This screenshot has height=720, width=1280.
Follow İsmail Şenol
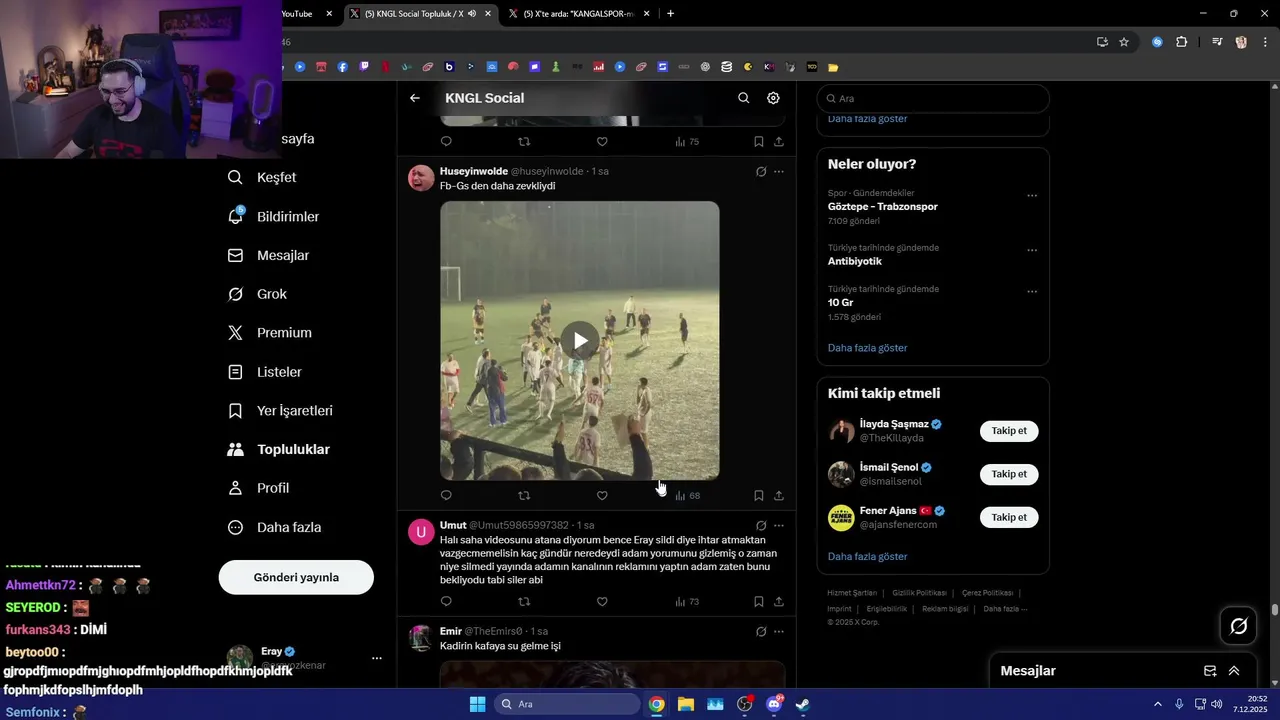[x=1009, y=474]
